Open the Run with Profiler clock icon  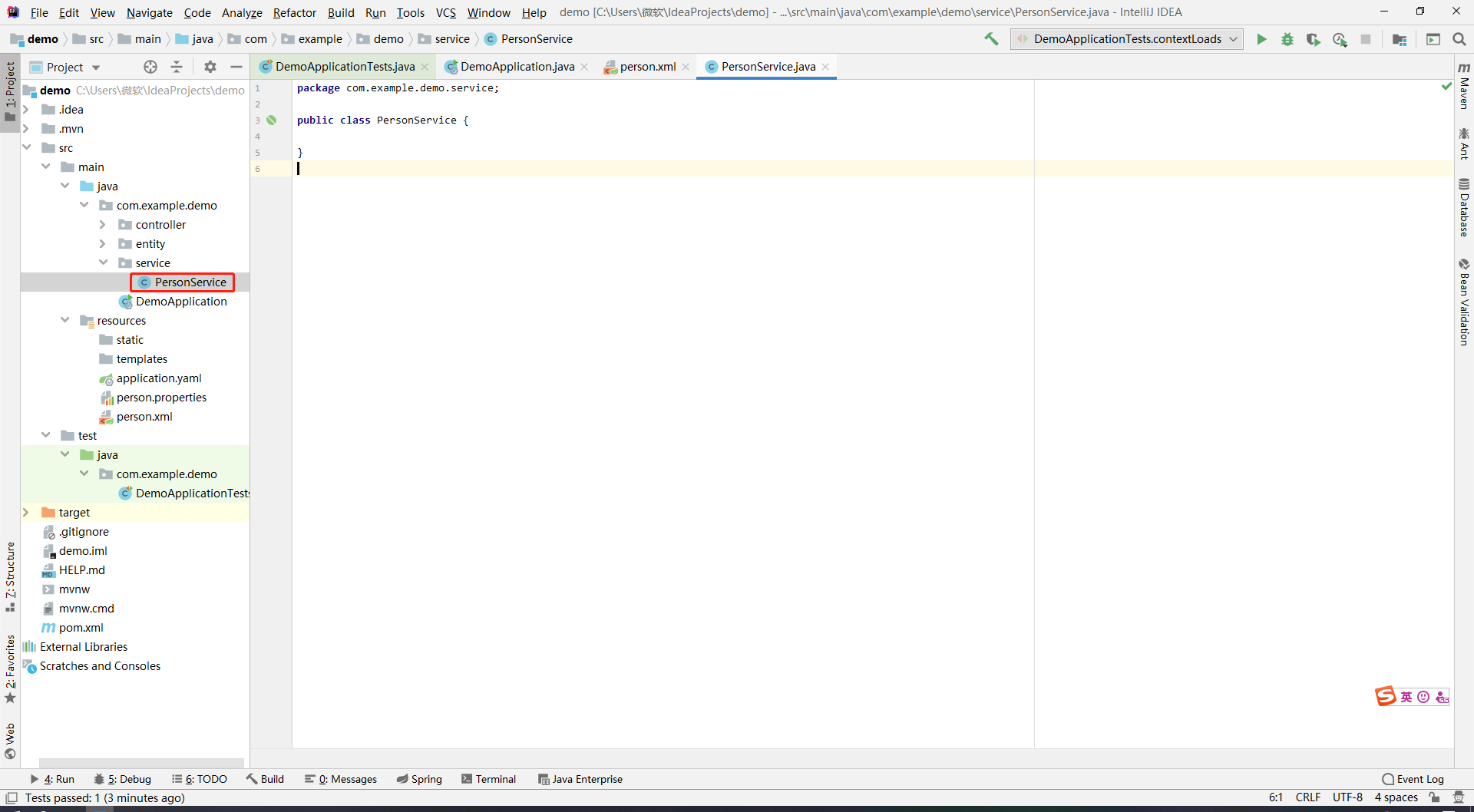click(x=1340, y=39)
